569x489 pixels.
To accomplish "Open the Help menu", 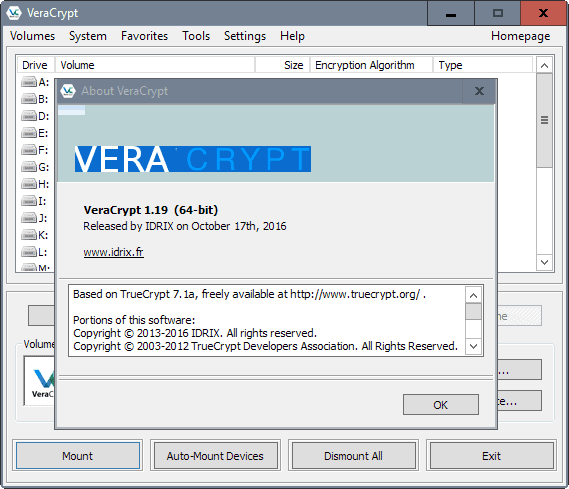I will coord(292,36).
